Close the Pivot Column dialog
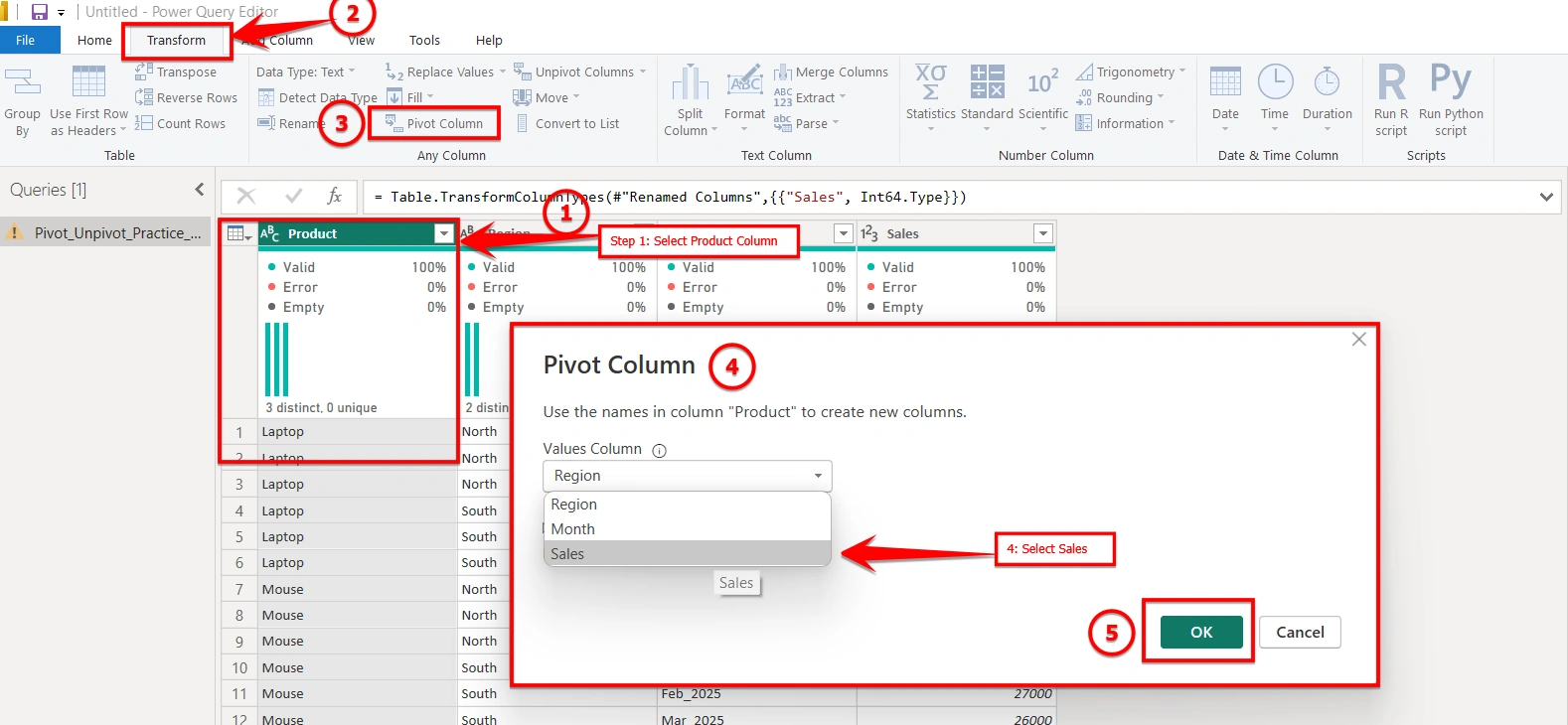Viewport: 1568px width, 725px height. point(1359,340)
